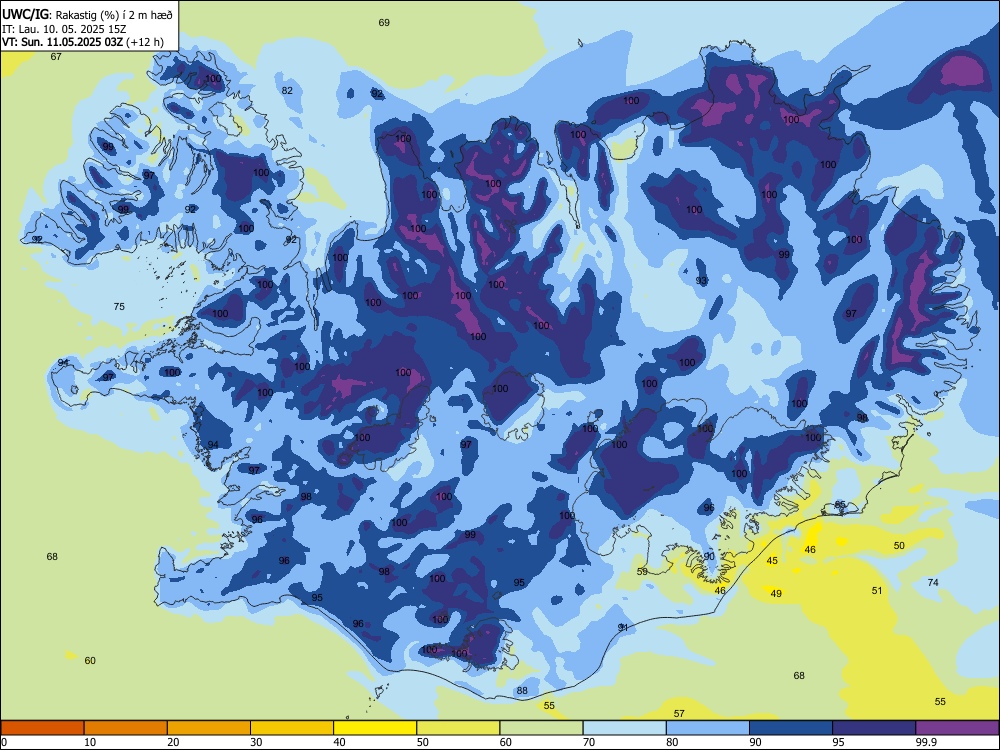This screenshot has width=1000, height=750.
Task: Click the '88' humidity value on the map
Action: [522, 691]
